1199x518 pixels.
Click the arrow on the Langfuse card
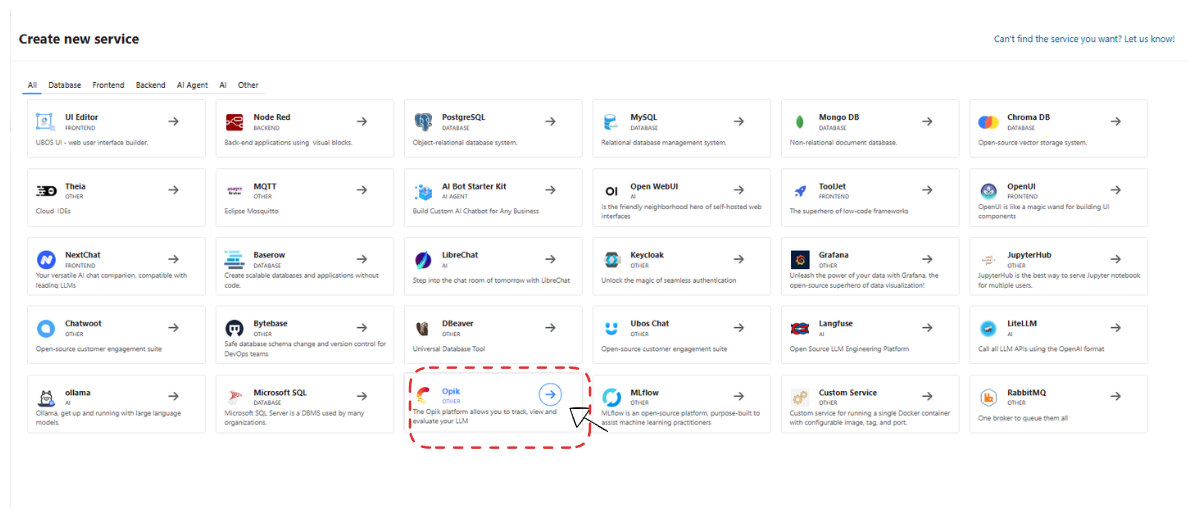coord(927,327)
